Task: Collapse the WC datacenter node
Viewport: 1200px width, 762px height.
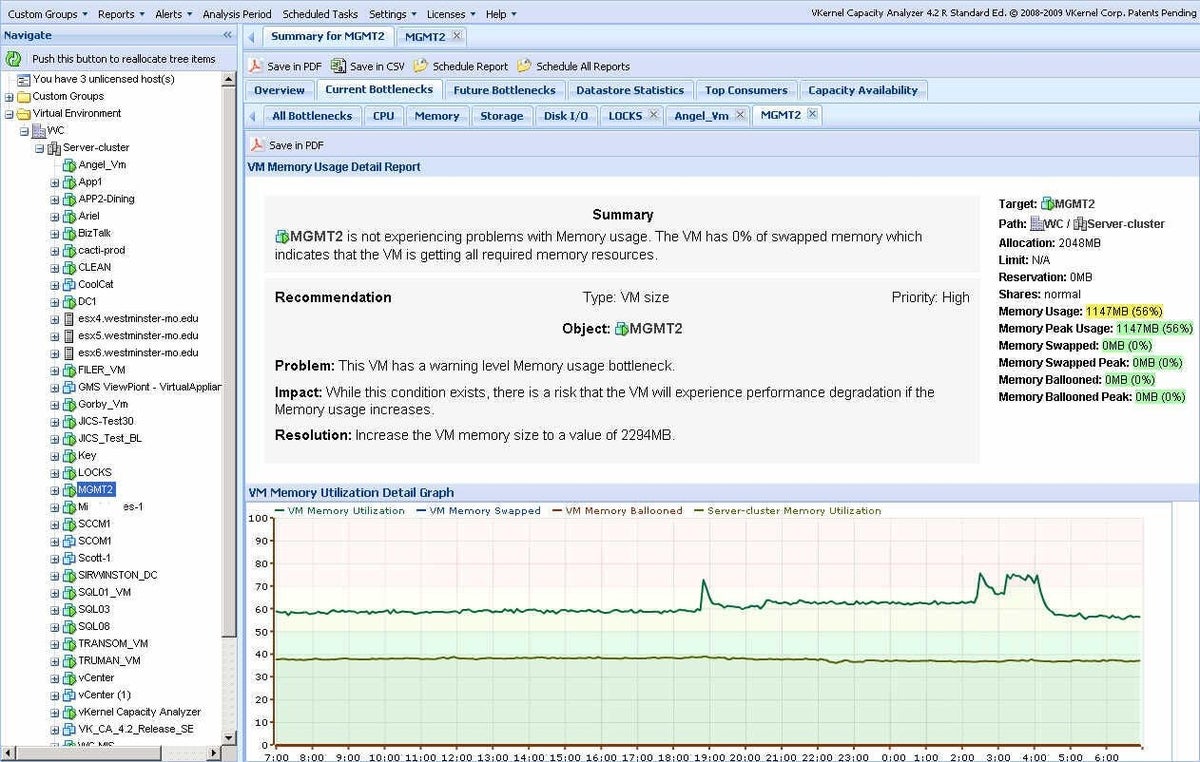Action: pos(25,131)
